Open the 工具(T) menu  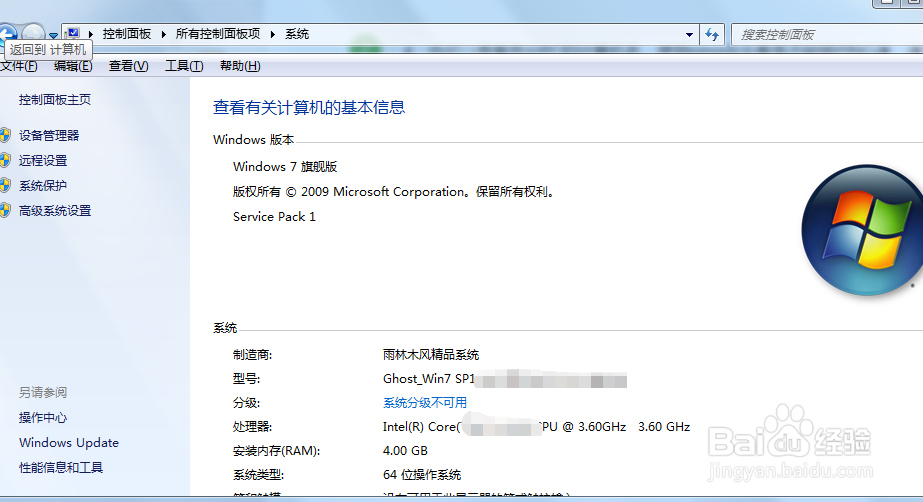[184, 66]
